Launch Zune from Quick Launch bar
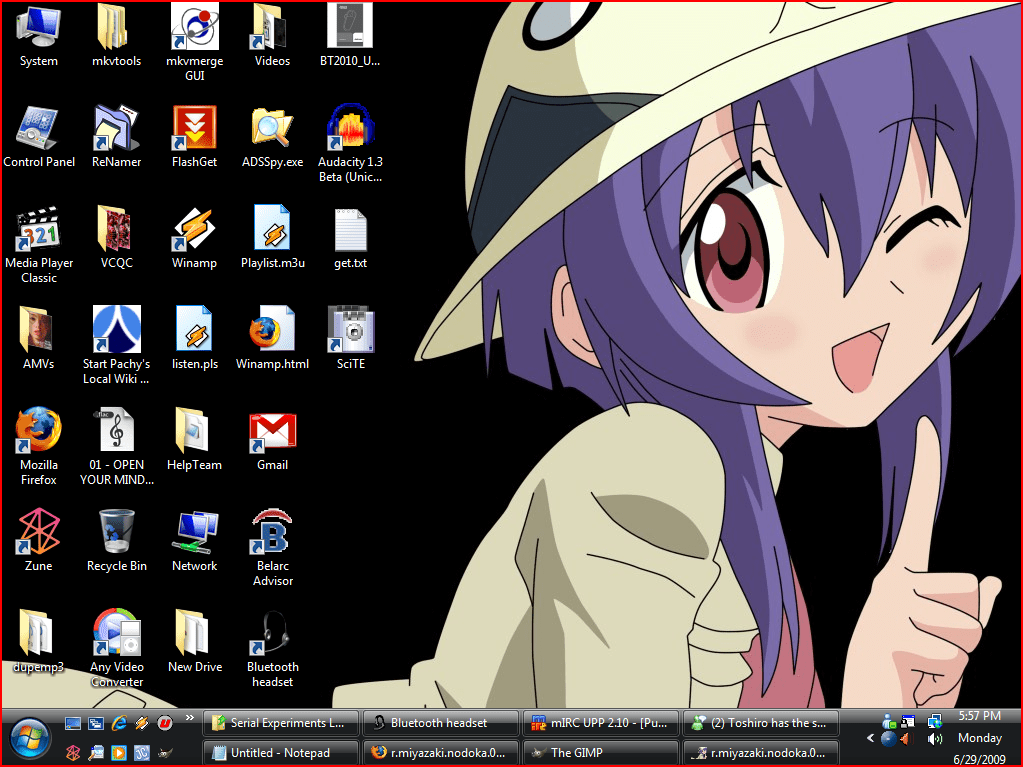This screenshot has width=1023, height=767. 73,753
